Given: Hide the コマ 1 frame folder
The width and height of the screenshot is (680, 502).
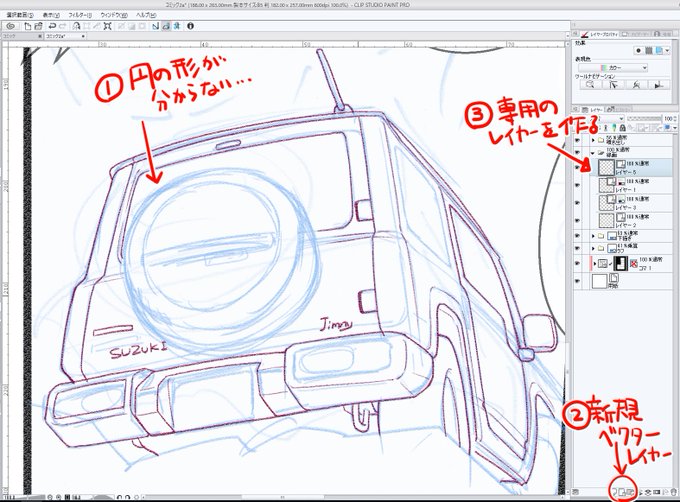Looking at the screenshot, I should point(577,263).
